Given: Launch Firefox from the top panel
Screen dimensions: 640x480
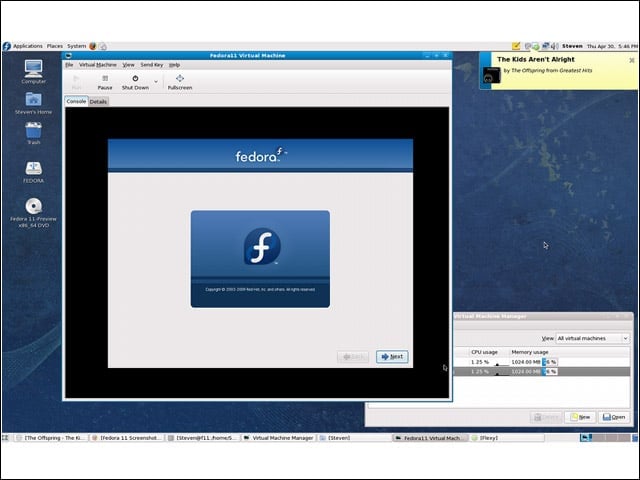Looking at the screenshot, I should pos(93,46).
